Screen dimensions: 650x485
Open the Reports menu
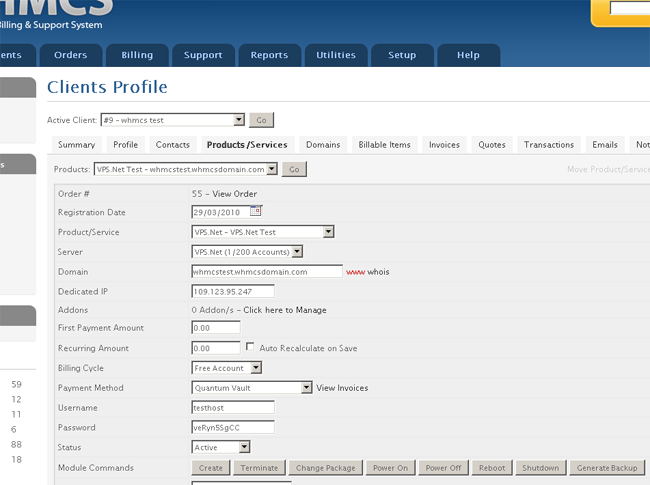click(269, 55)
